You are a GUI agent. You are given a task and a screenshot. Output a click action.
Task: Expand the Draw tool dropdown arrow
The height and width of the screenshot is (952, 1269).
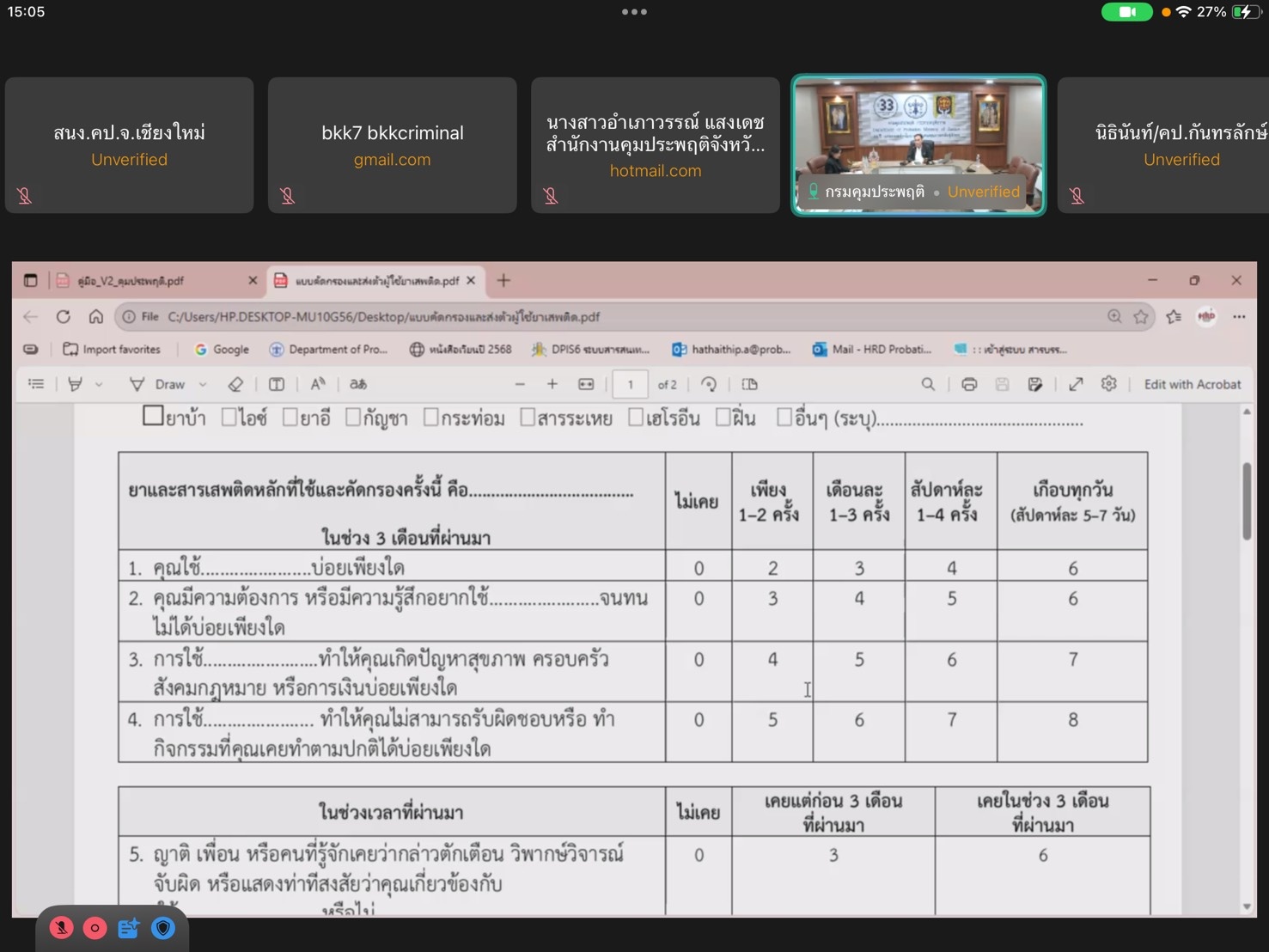(x=203, y=385)
